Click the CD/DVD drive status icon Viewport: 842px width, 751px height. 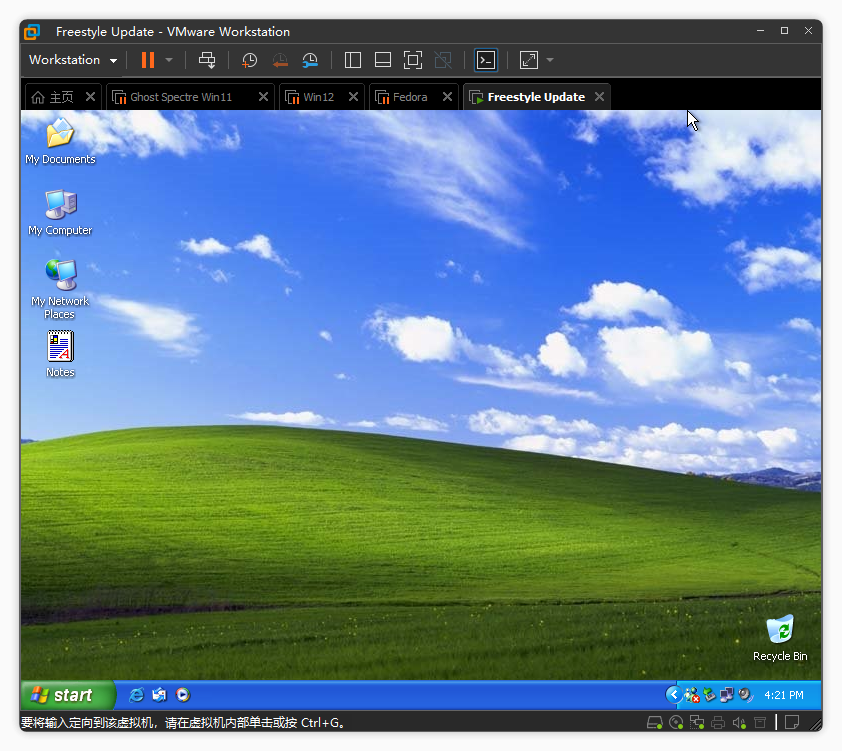676,722
